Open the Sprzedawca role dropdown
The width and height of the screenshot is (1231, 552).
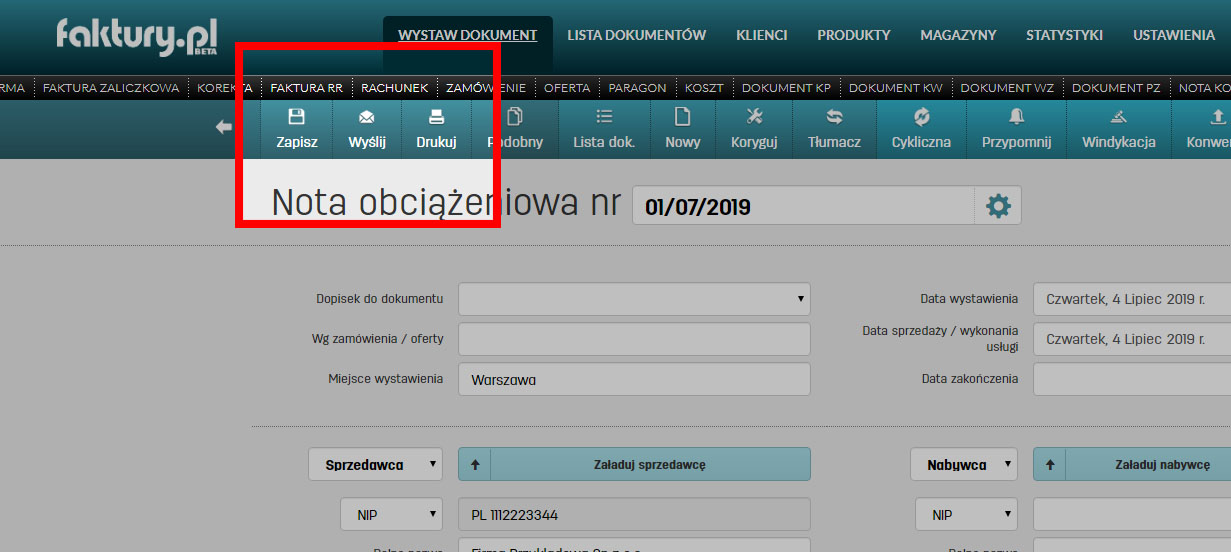[375, 464]
